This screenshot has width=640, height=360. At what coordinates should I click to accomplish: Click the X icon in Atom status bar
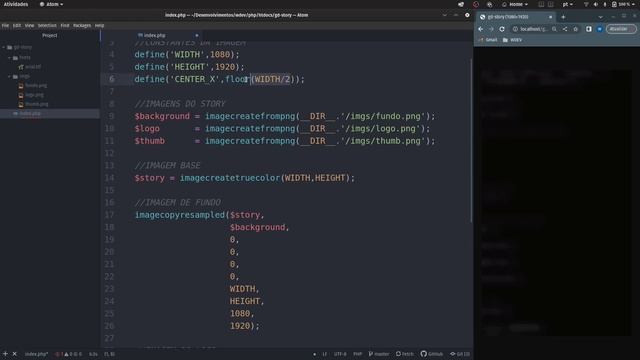point(15,354)
